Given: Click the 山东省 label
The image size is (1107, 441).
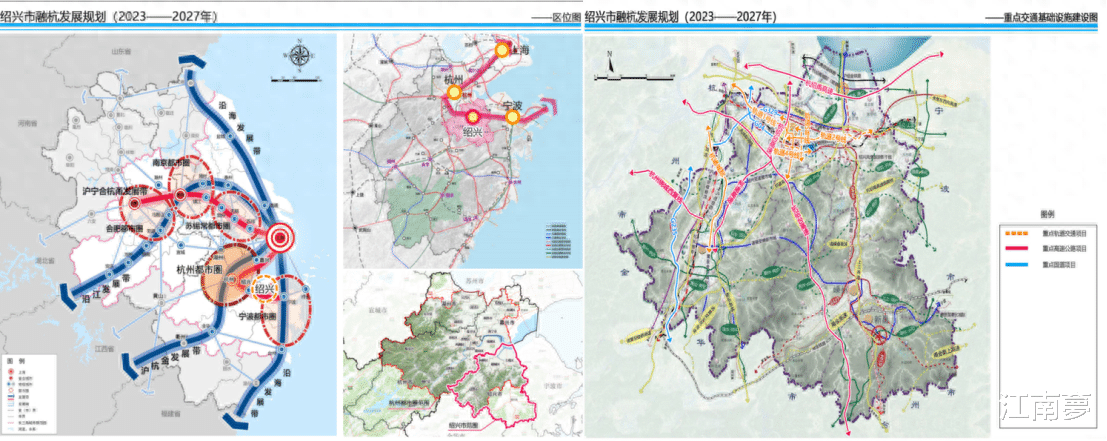Looking at the screenshot, I should coord(119,52).
